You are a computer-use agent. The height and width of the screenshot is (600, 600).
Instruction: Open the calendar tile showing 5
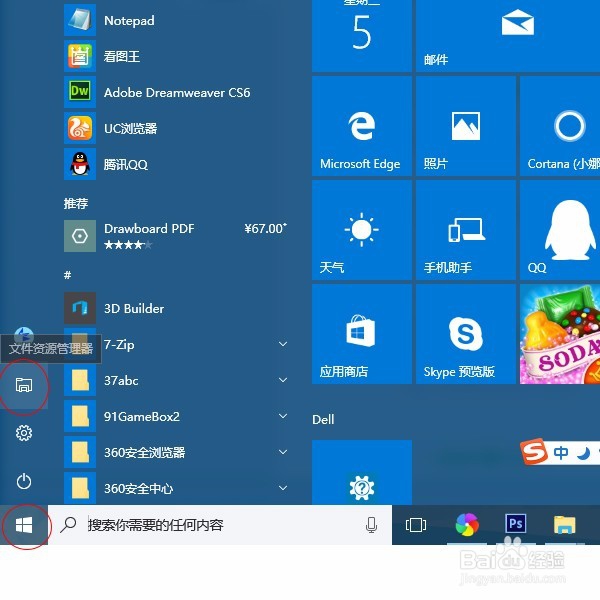(362, 36)
